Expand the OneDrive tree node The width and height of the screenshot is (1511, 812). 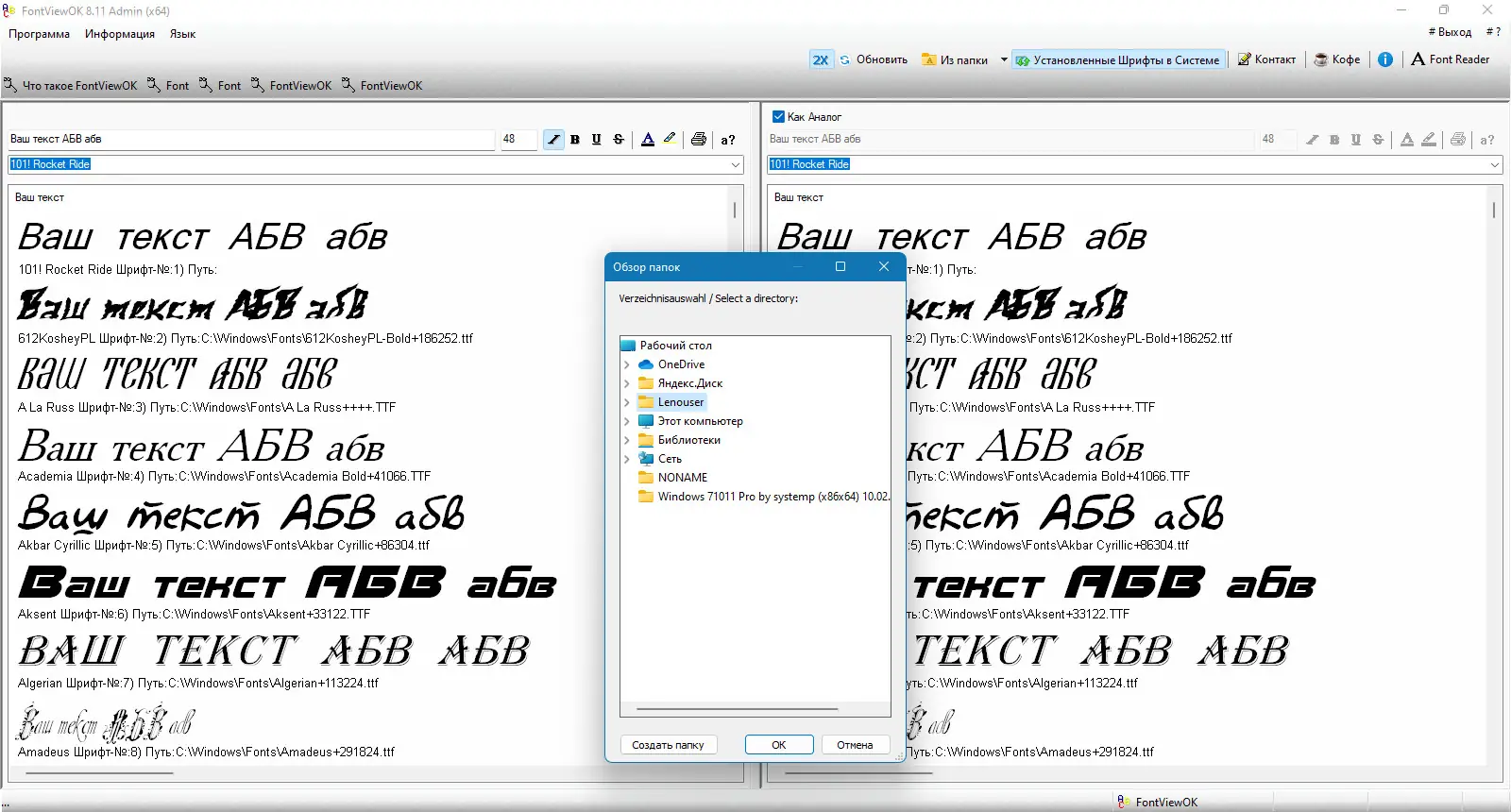627,364
